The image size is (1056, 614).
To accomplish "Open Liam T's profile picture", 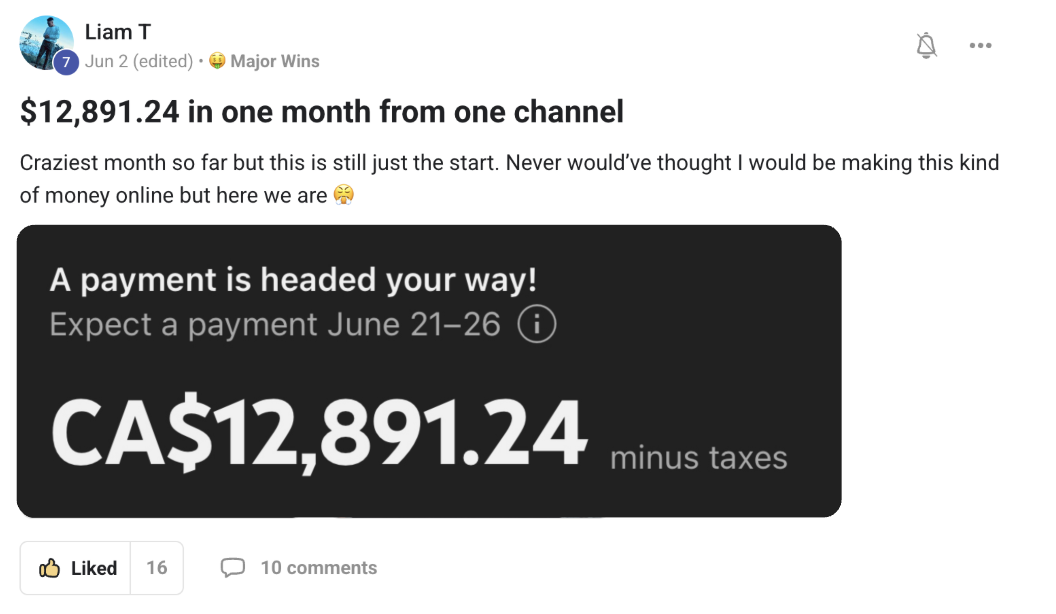I will tap(44, 41).
